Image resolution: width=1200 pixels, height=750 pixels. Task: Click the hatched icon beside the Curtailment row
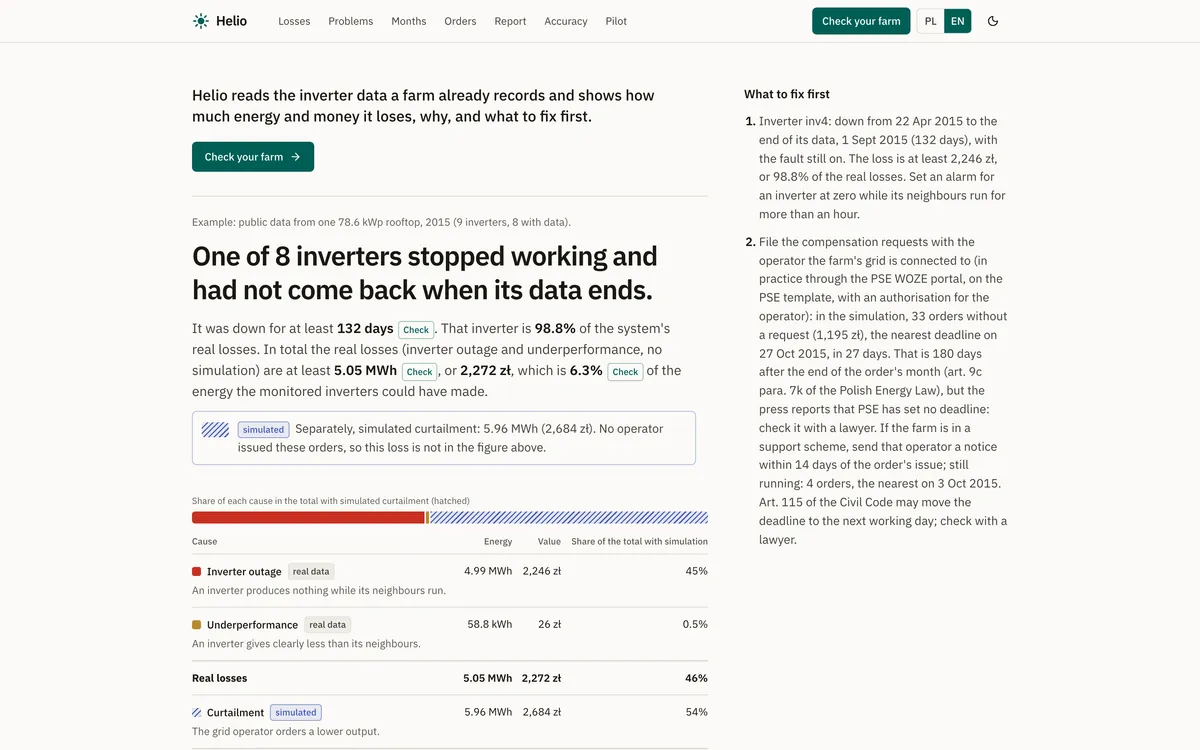click(197, 713)
